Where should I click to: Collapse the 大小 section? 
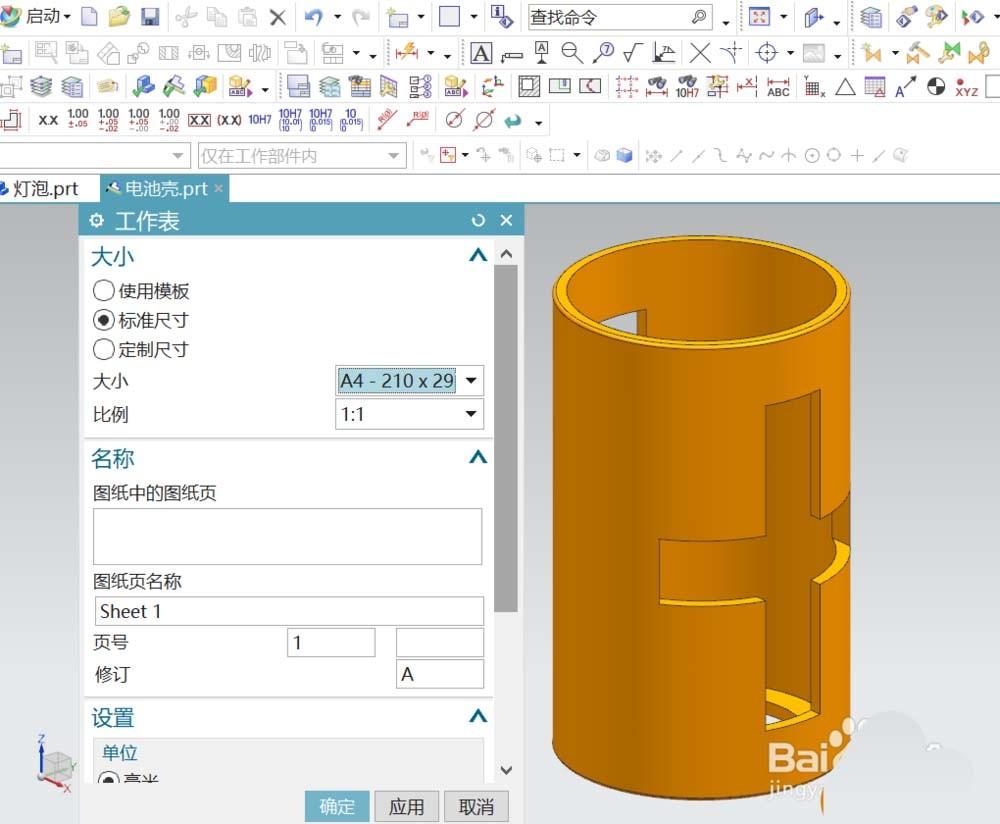[477, 256]
